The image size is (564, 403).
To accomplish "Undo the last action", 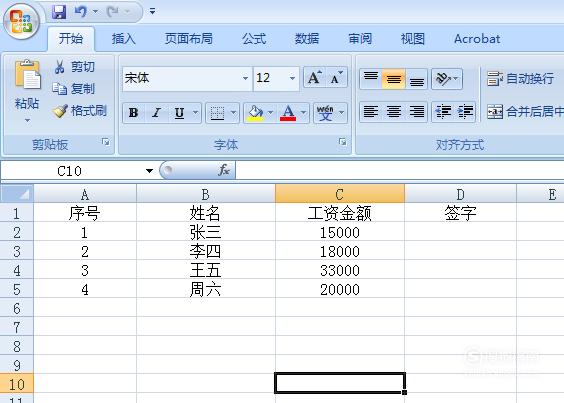I will 81,12.
